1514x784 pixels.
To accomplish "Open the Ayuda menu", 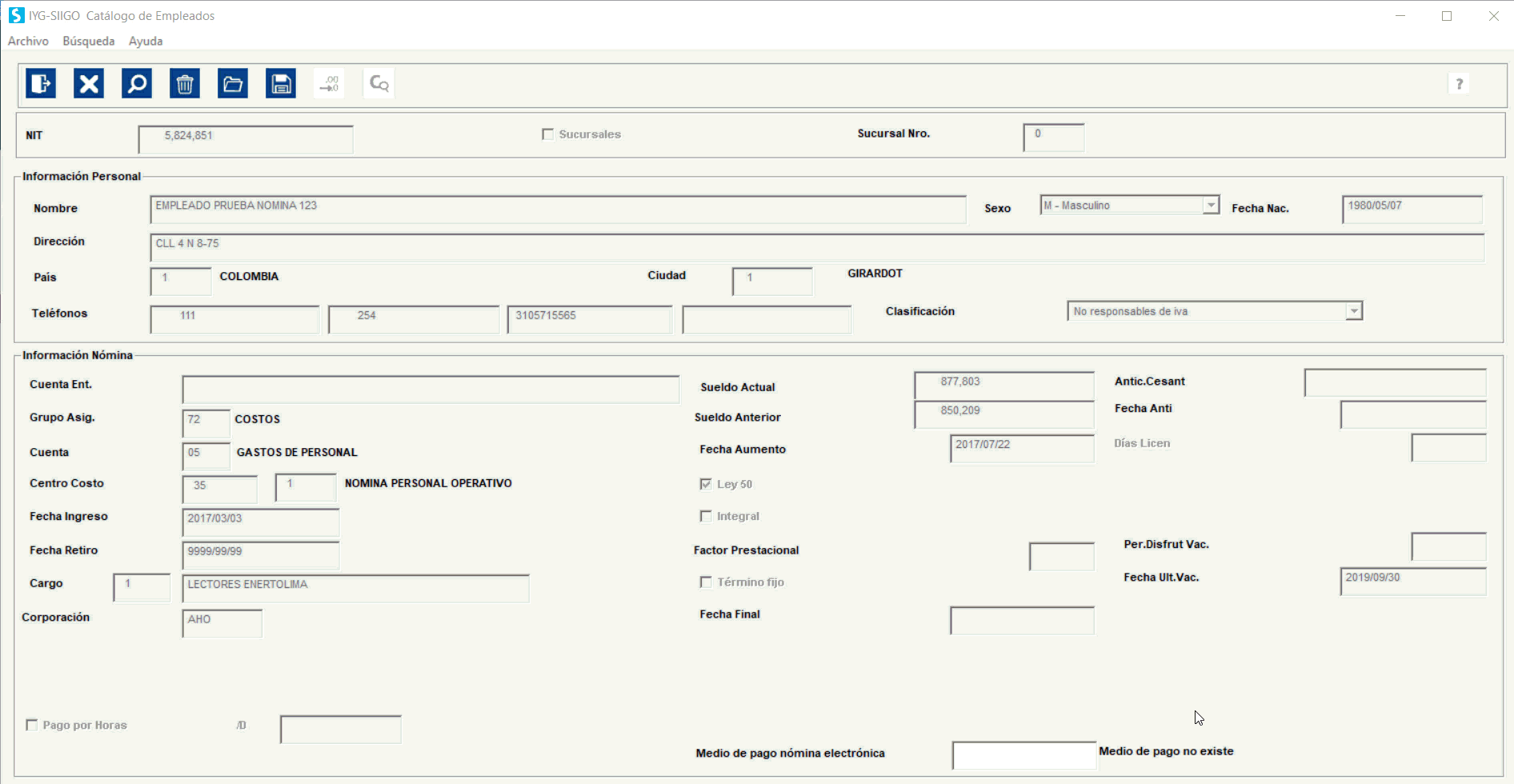I will click(146, 41).
